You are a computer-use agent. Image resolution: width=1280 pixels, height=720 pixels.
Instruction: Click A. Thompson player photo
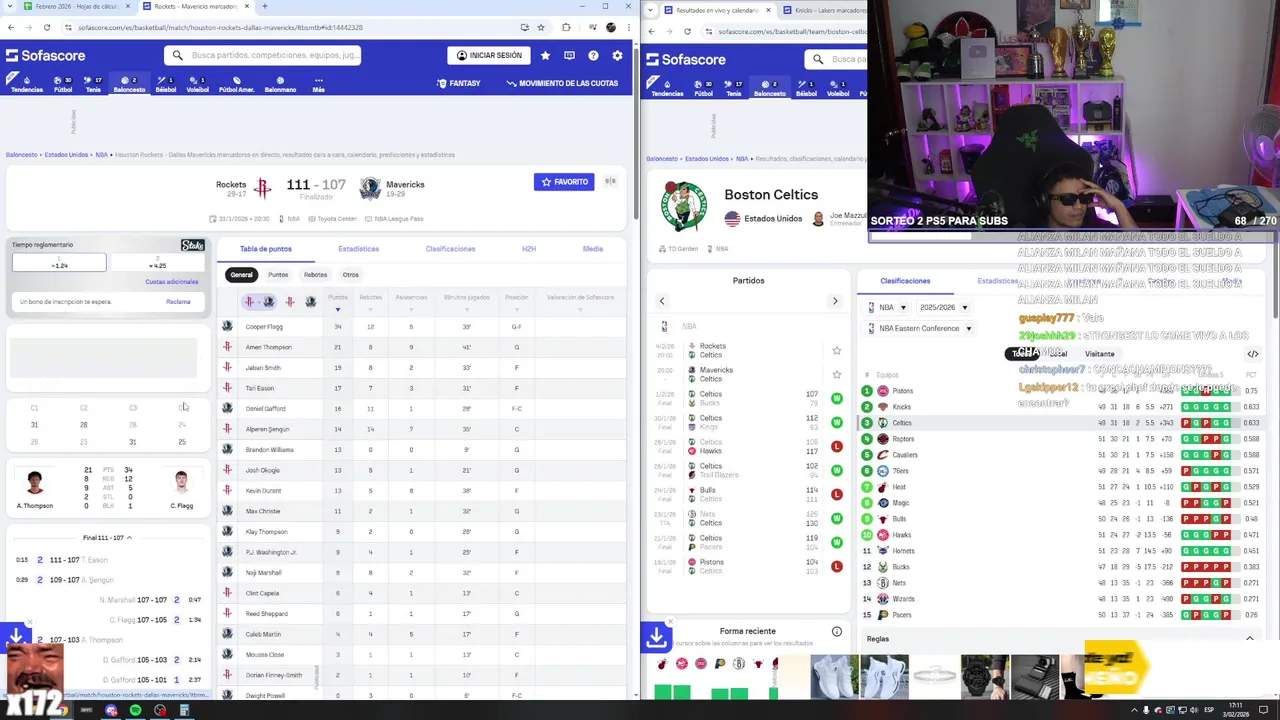click(x=35, y=482)
